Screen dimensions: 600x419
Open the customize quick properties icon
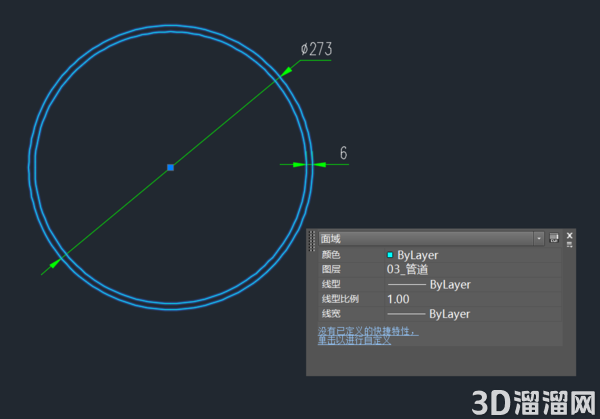tap(554, 238)
